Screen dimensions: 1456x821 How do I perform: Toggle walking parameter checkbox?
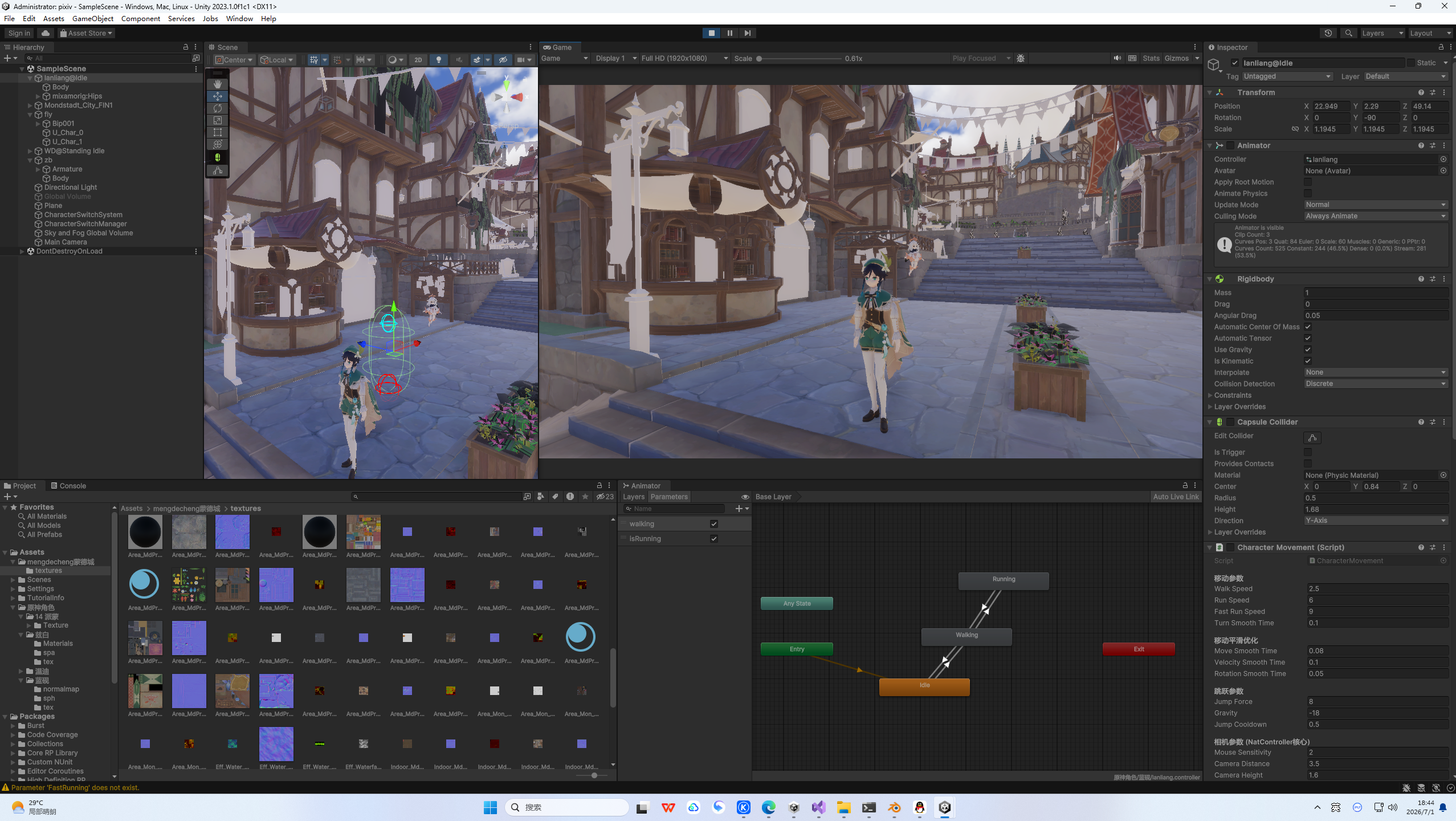pos(713,524)
